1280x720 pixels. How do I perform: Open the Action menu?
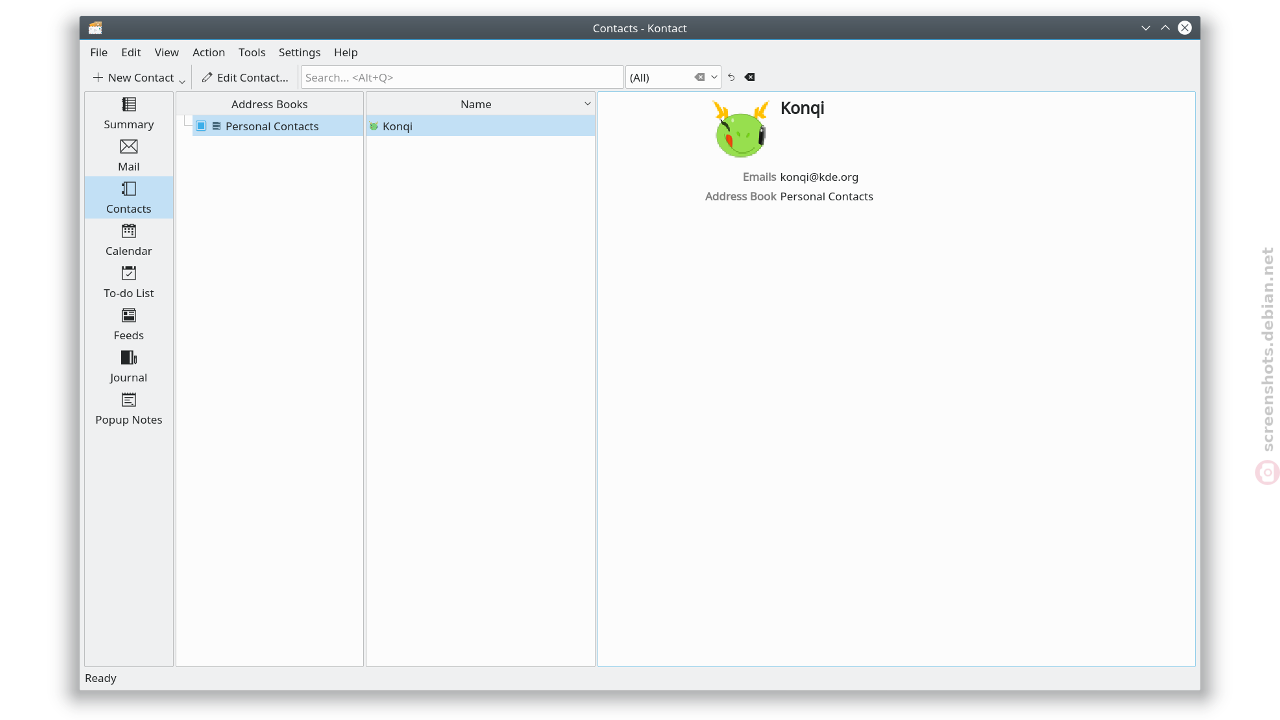pyautogui.click(x=209, y=52)
